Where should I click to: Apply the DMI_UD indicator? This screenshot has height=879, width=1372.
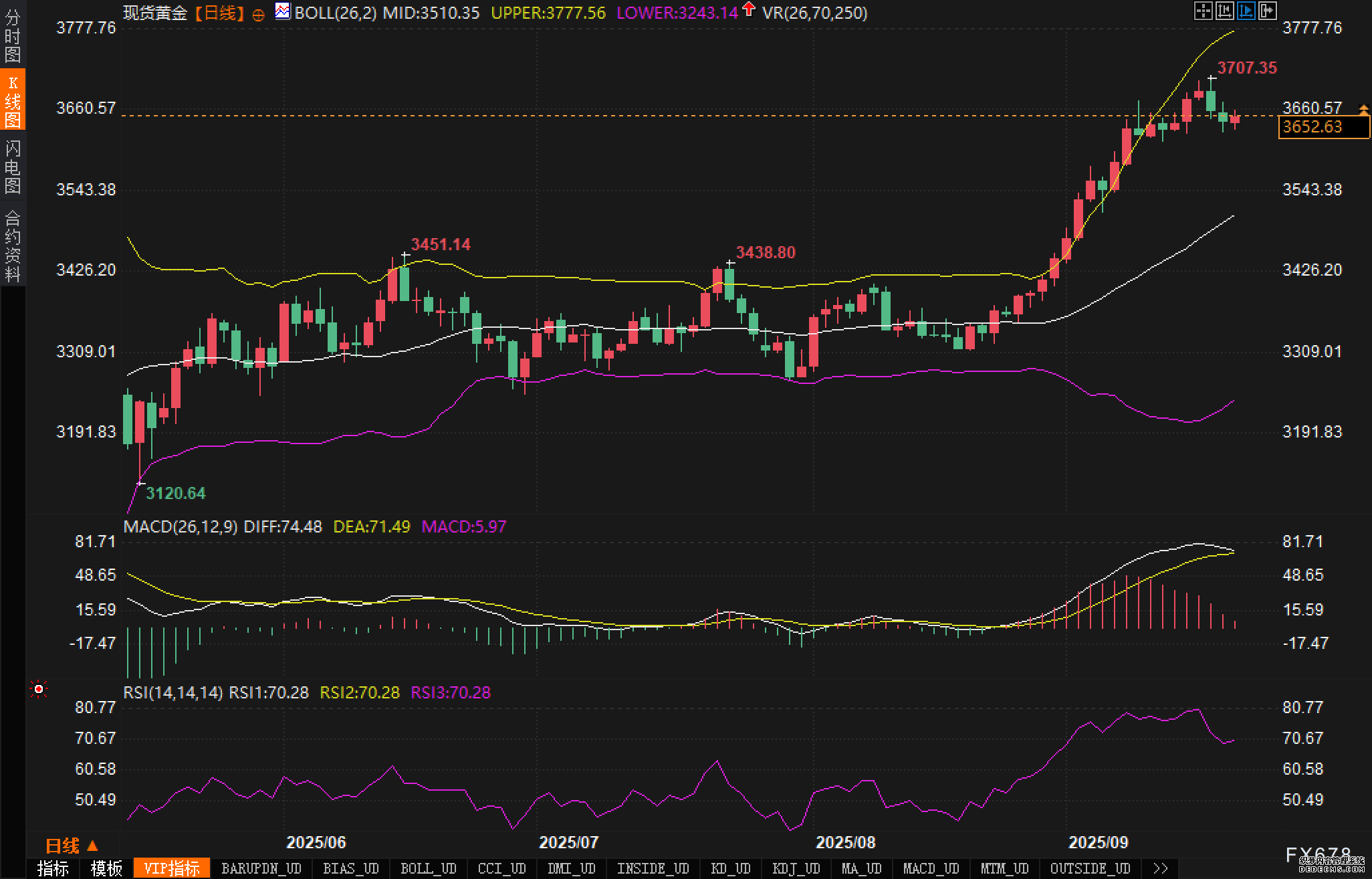click(x=572, y=868)
